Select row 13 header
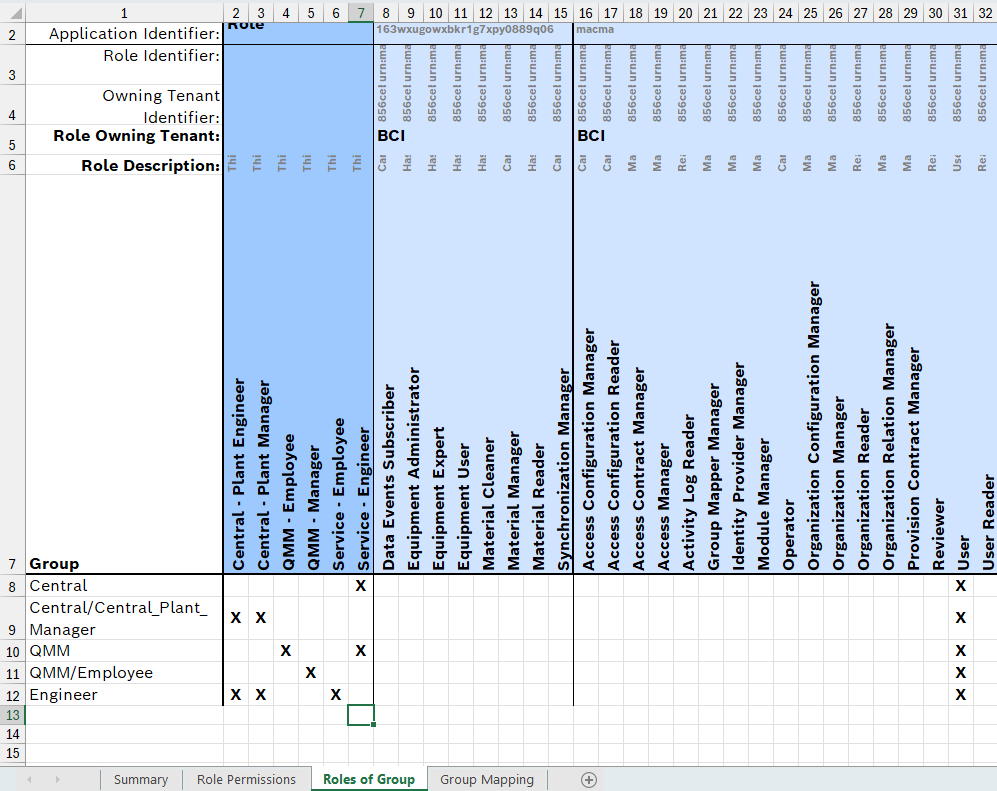The height and width of the screenshot is (791, 997). point(13,715)
